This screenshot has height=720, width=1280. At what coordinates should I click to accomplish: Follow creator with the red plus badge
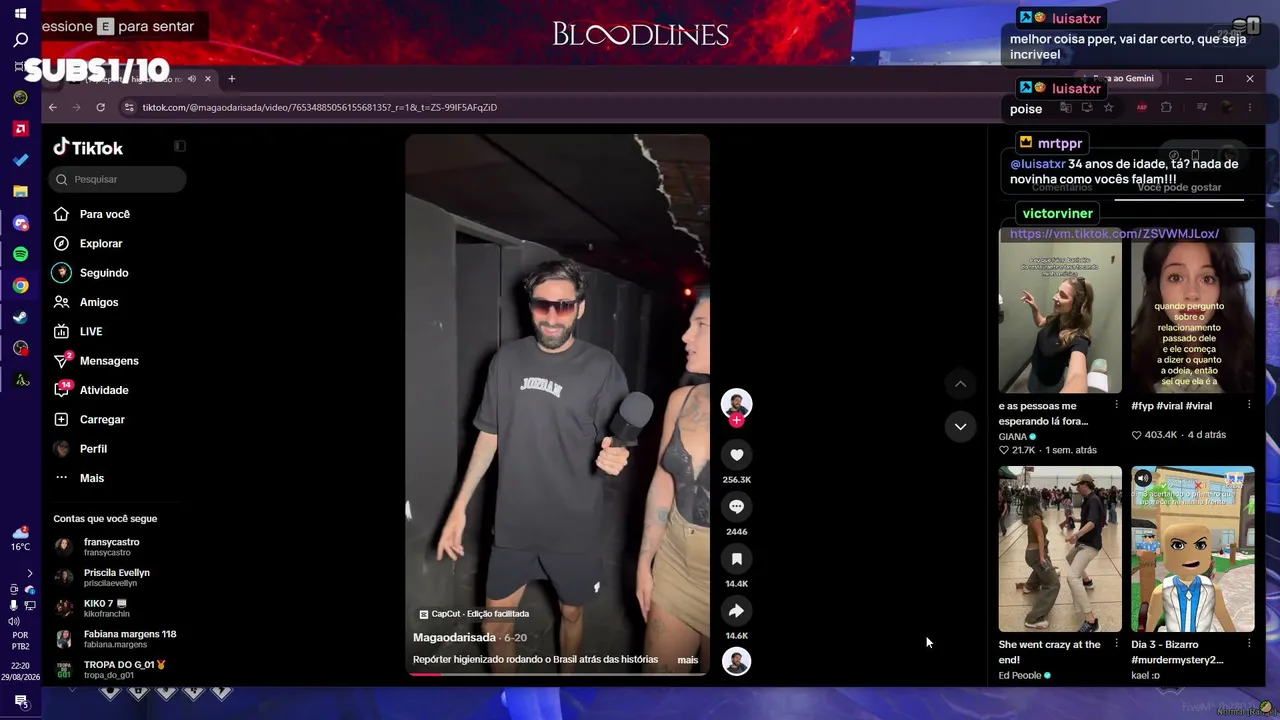pyautogui.click(x=737, y=420)
